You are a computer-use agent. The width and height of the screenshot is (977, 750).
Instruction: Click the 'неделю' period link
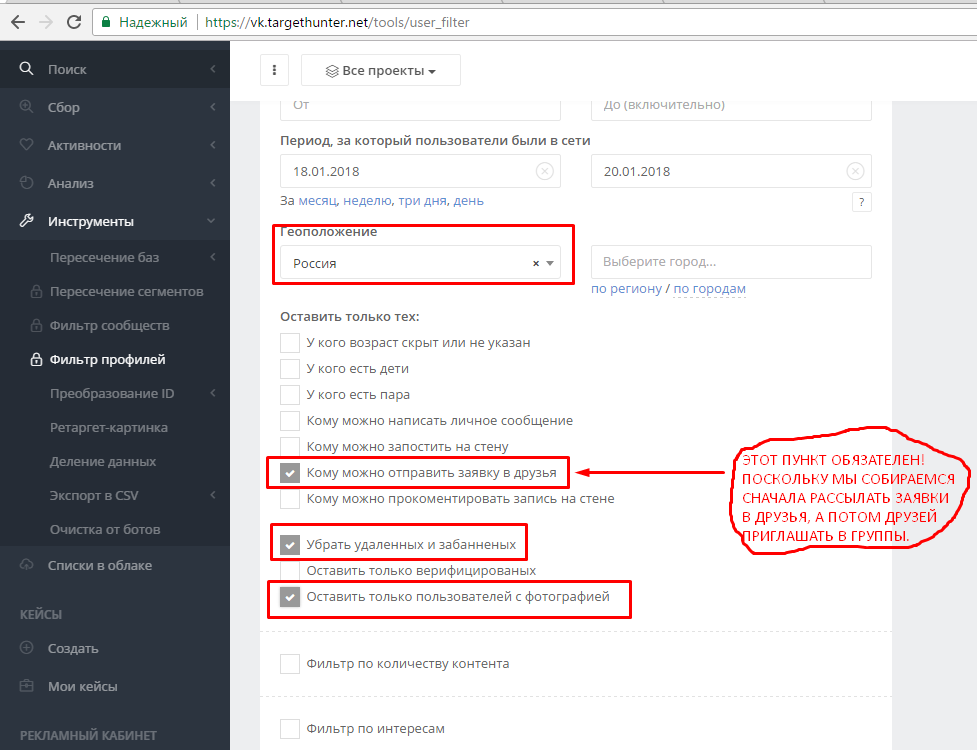click(x=368, y=201)
